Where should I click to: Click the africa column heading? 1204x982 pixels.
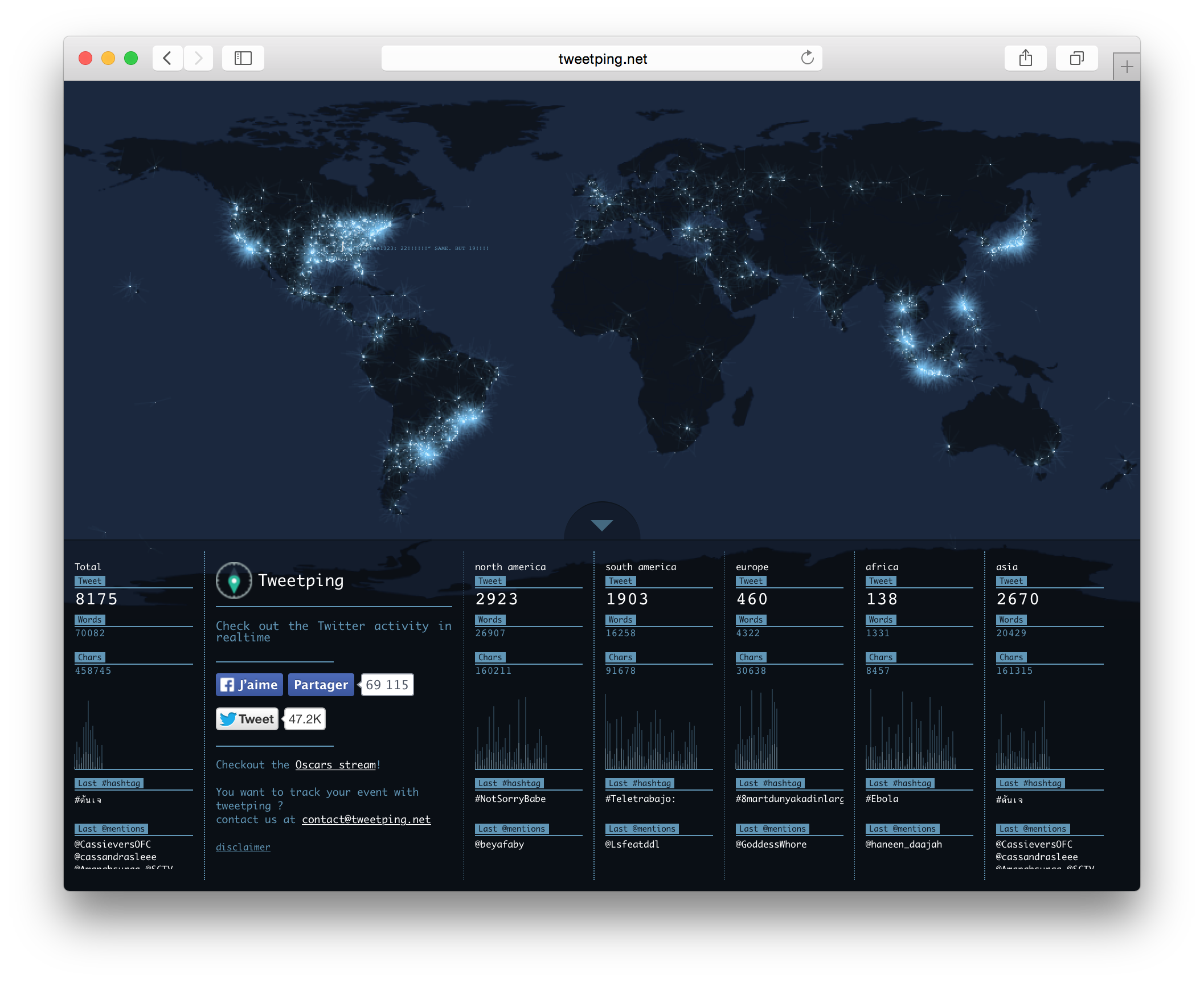click(882, 567)
